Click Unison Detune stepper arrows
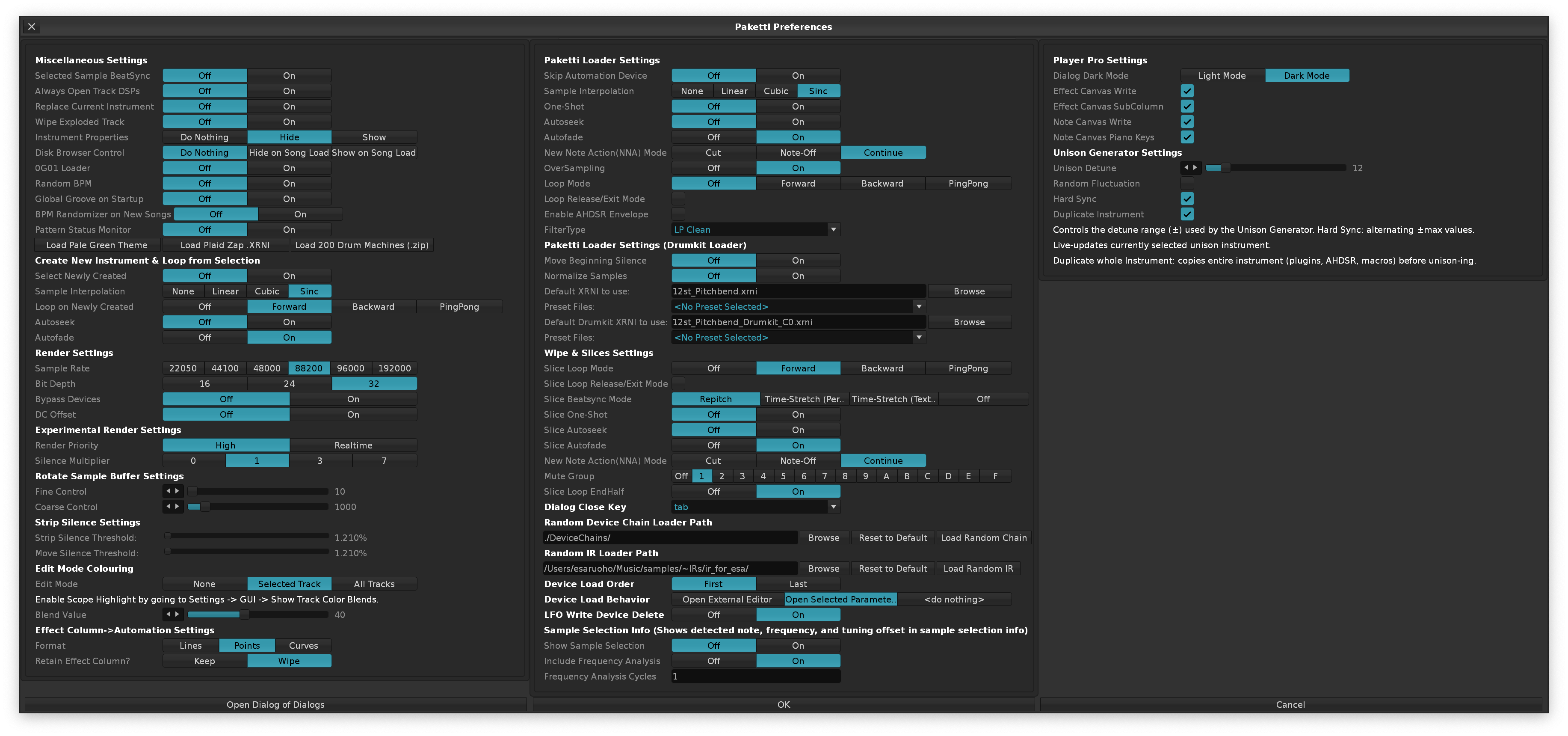Viewport: 1568px width, 736px height. (x=1191, y=167)
